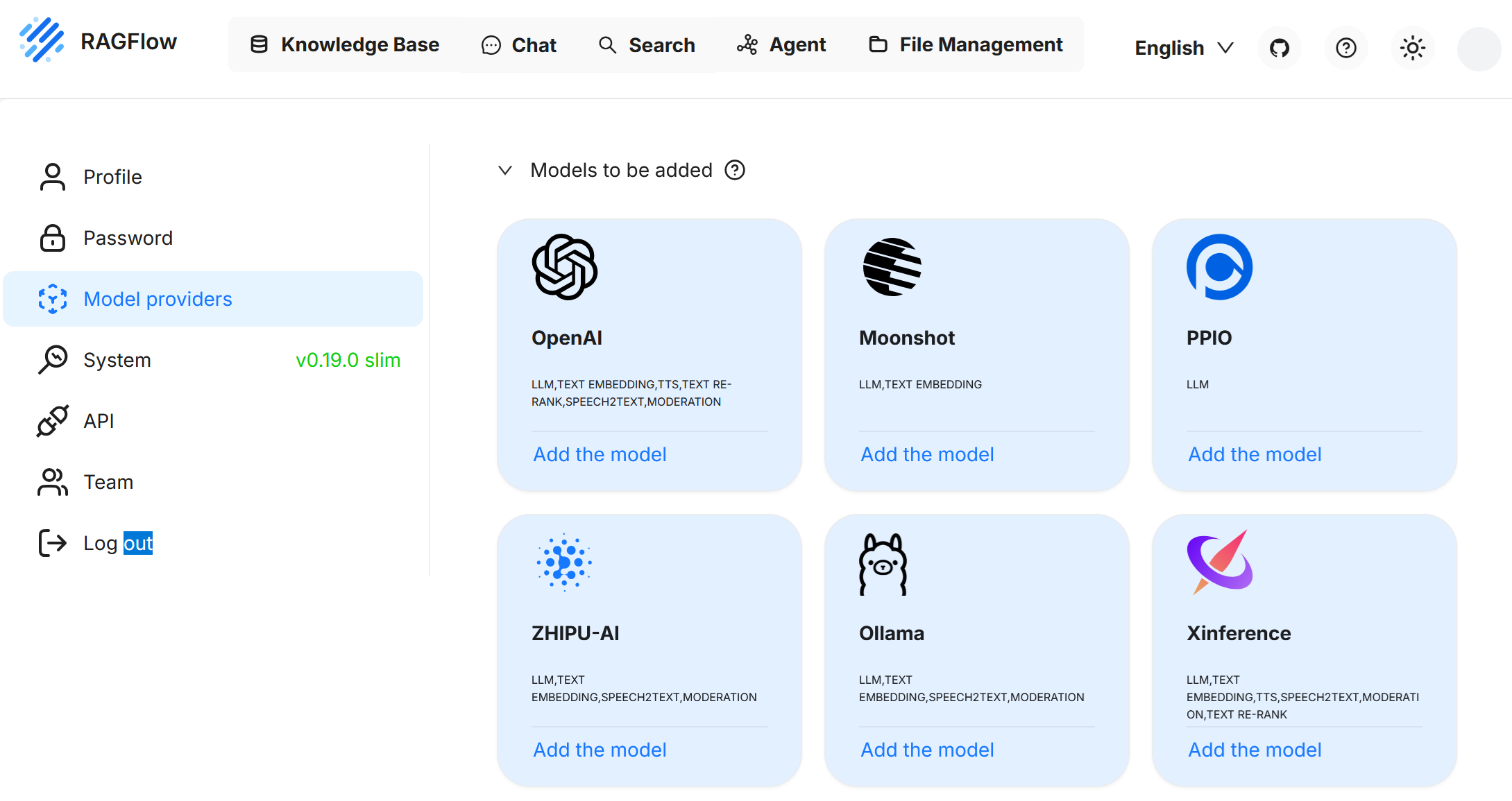Add the model for OpenAI

pos(600,454)
